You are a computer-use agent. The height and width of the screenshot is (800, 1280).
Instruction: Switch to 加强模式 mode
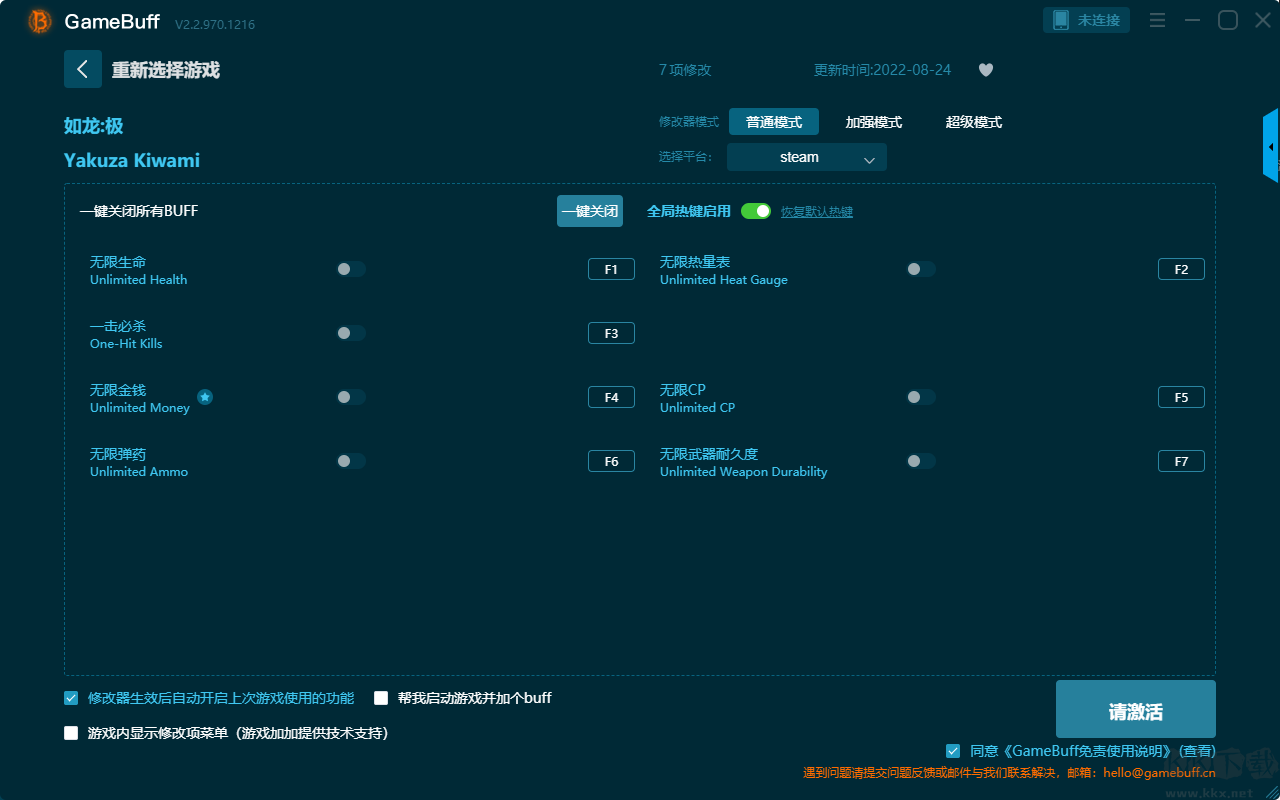pyautogui.click(x=874, y=122)
